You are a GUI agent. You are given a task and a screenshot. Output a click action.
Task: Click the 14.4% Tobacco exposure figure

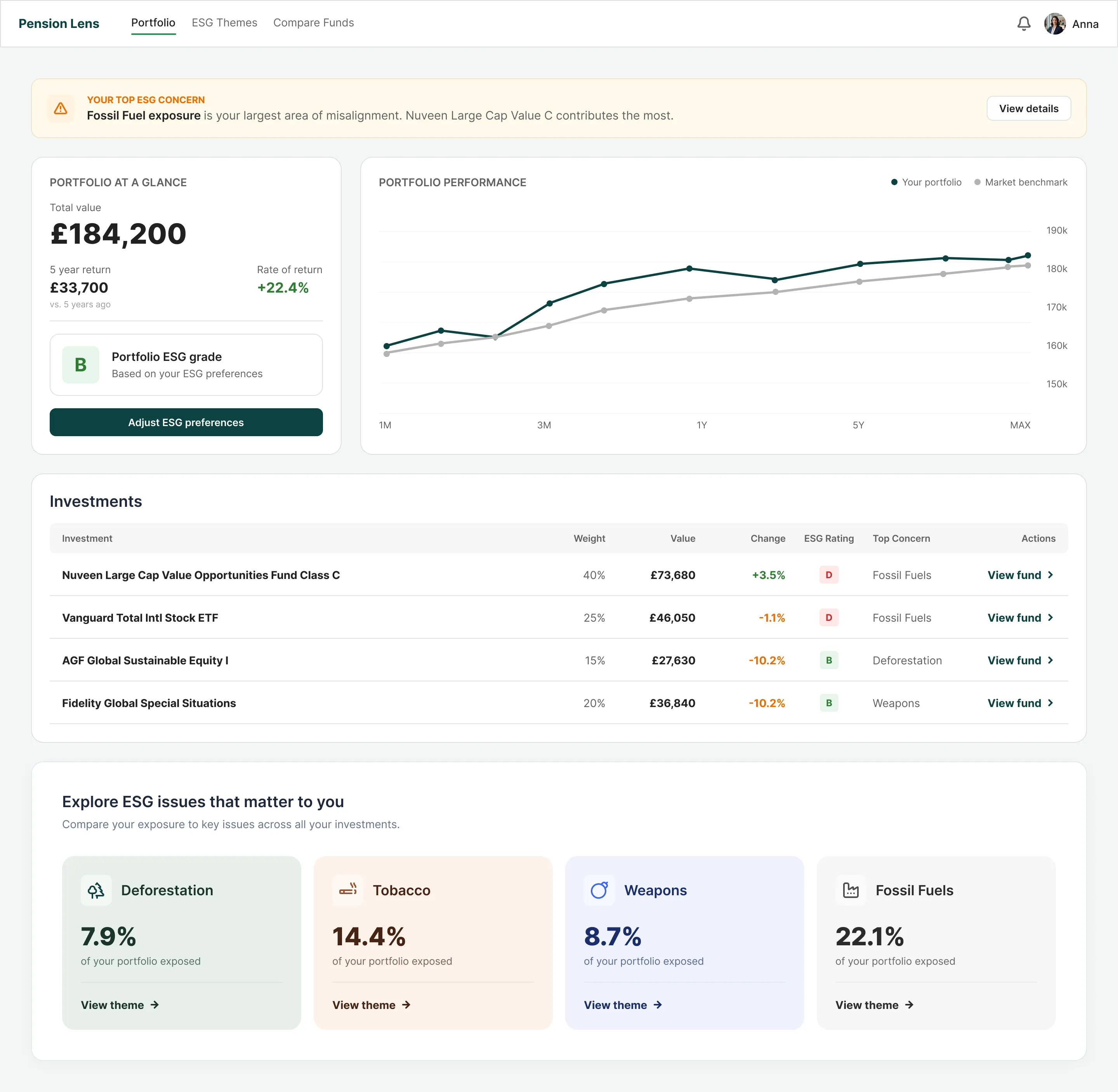coord(369,936)
